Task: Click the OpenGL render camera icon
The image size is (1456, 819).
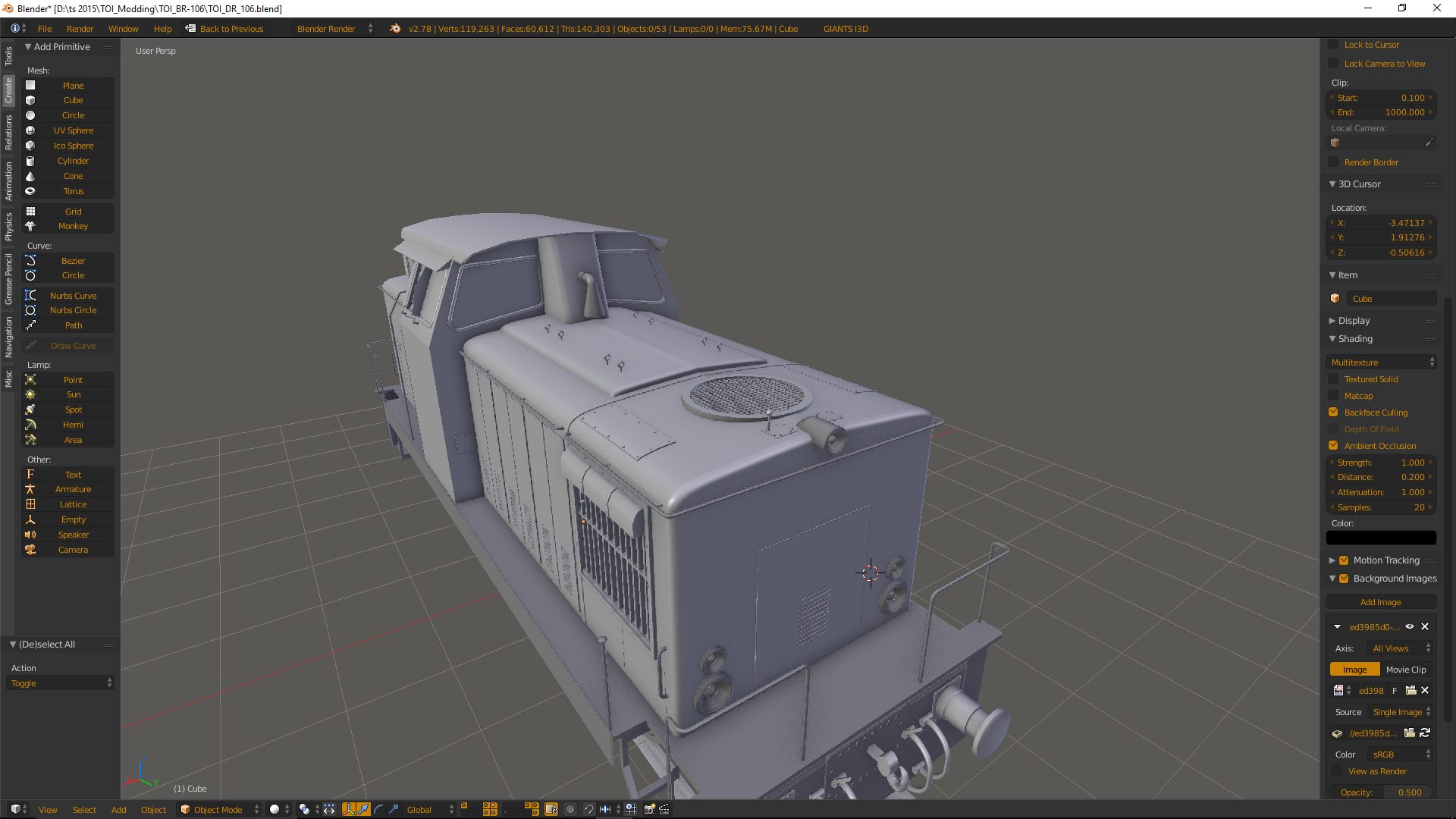Action: point(649,809)
